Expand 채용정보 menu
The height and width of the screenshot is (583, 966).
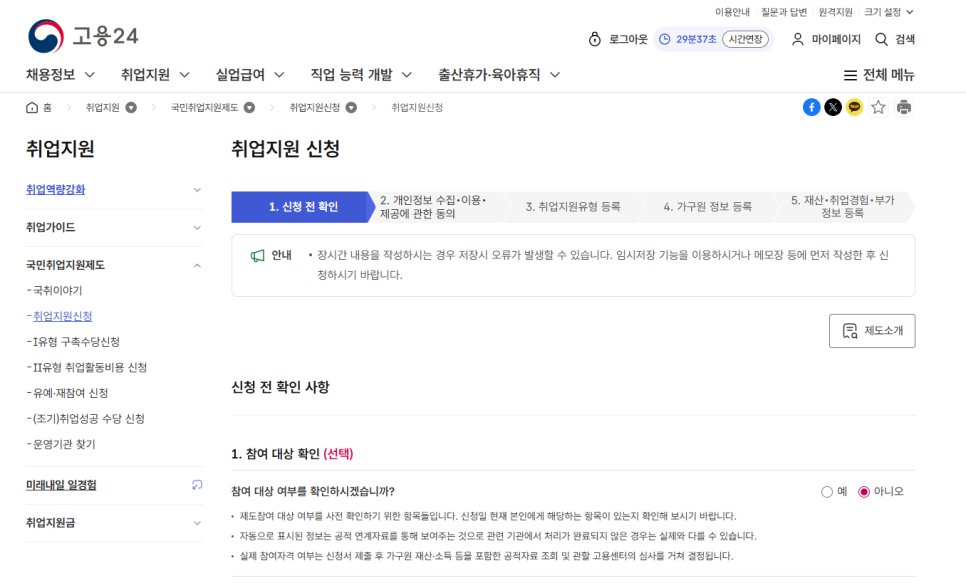60,75
